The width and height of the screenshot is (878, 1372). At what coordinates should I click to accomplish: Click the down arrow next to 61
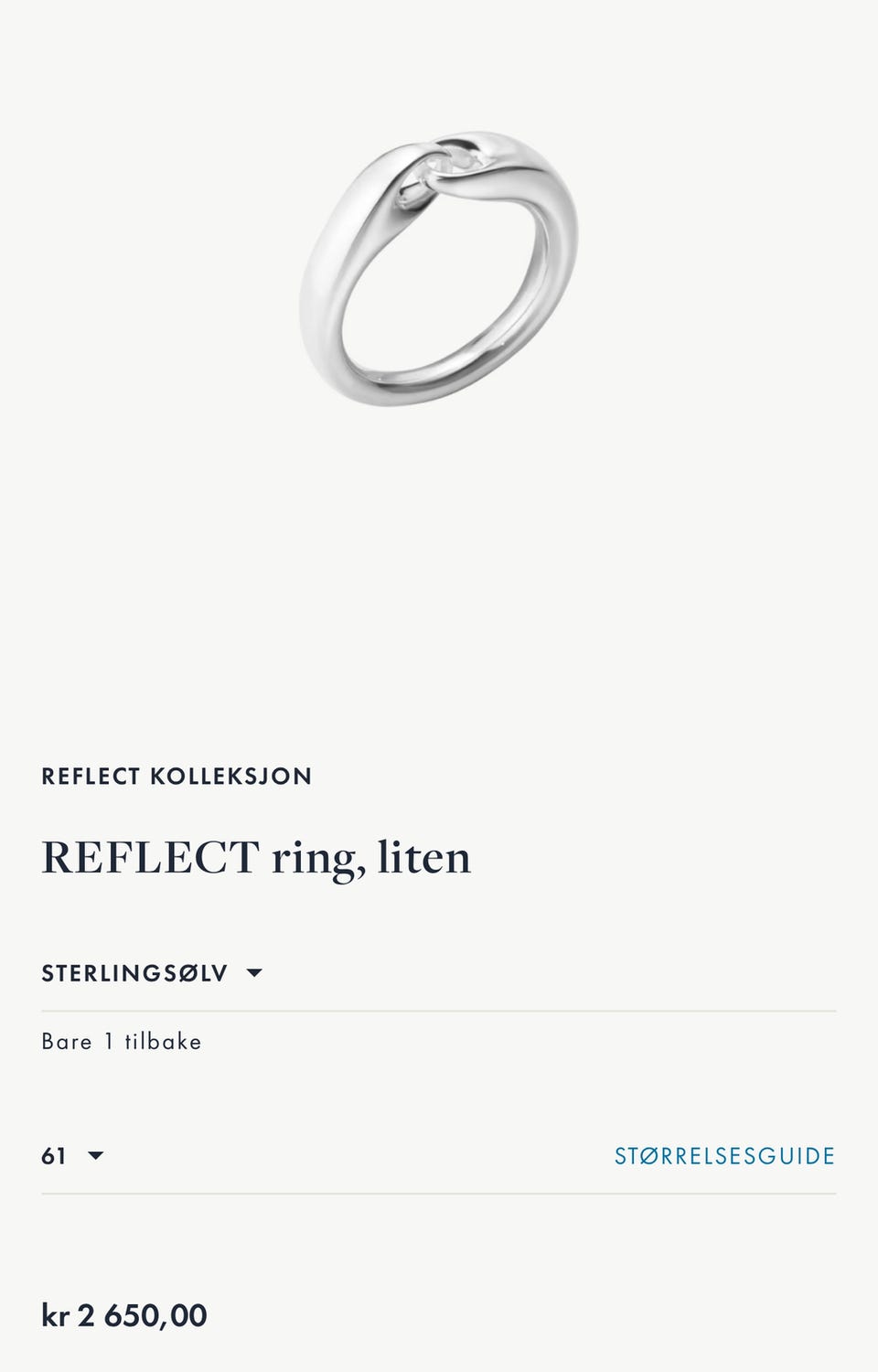[95, 1156]
